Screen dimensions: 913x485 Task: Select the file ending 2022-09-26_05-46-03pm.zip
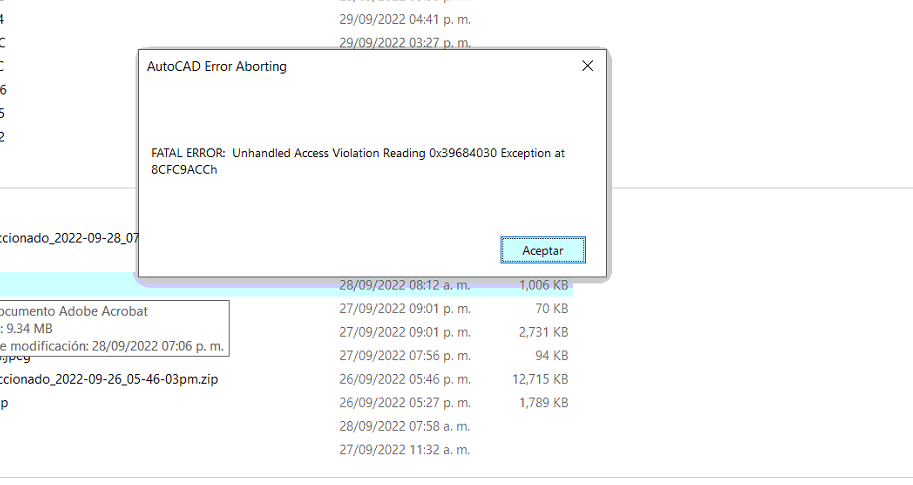pyautogui.click(x=109, y=379)
